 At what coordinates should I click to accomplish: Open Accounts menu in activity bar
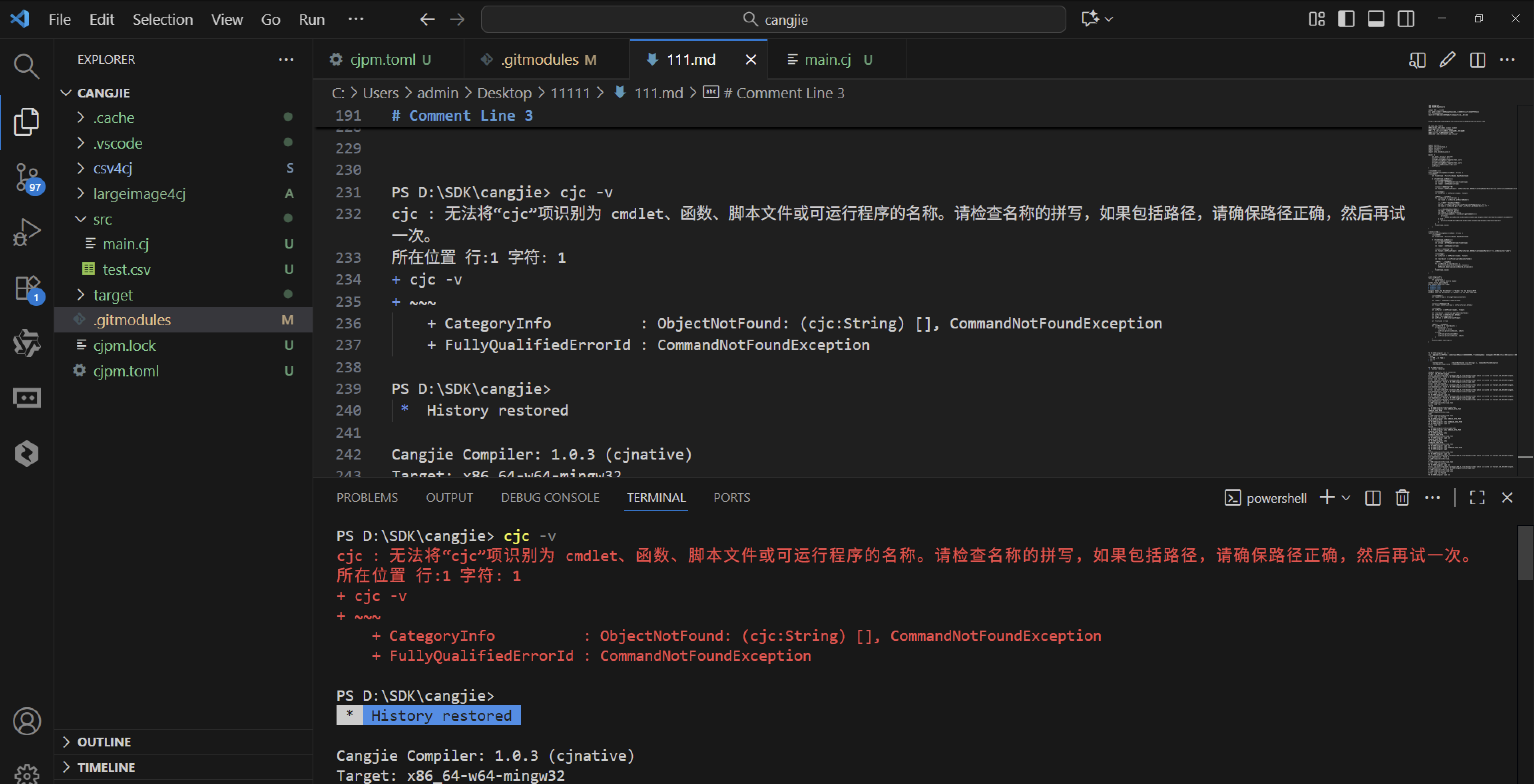[x=26, y=722]
